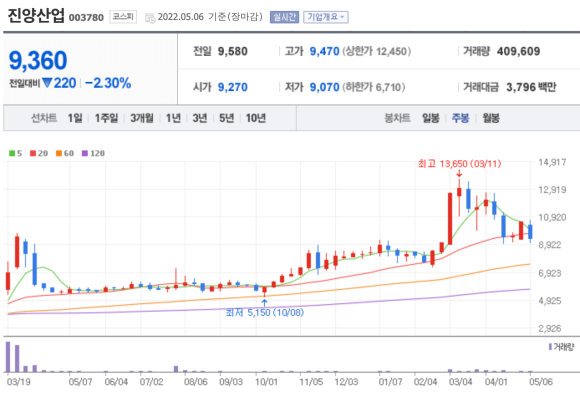580x396 pixels.
Task: Click the 최저 5,150 (10/08) marker
Action: click(264, 313)
